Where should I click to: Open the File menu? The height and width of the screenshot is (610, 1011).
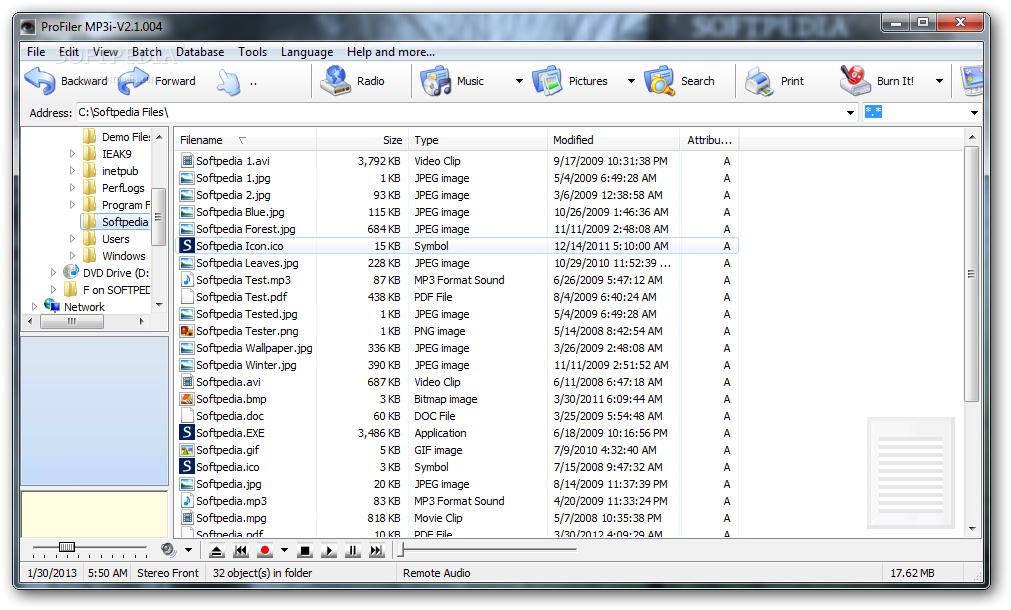36,52
